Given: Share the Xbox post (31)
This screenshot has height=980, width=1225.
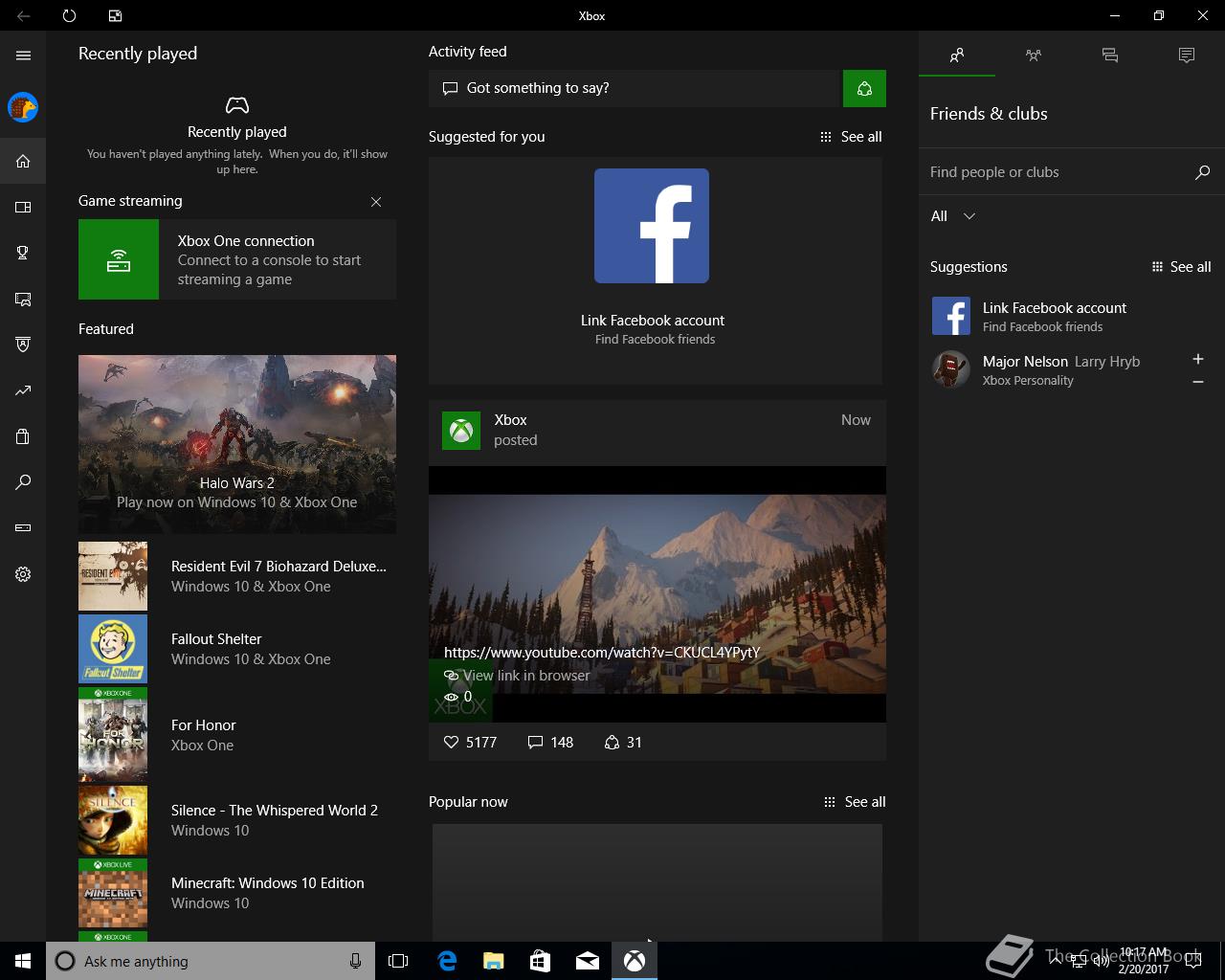Looking at the screenshot, I should coord(623,742).
